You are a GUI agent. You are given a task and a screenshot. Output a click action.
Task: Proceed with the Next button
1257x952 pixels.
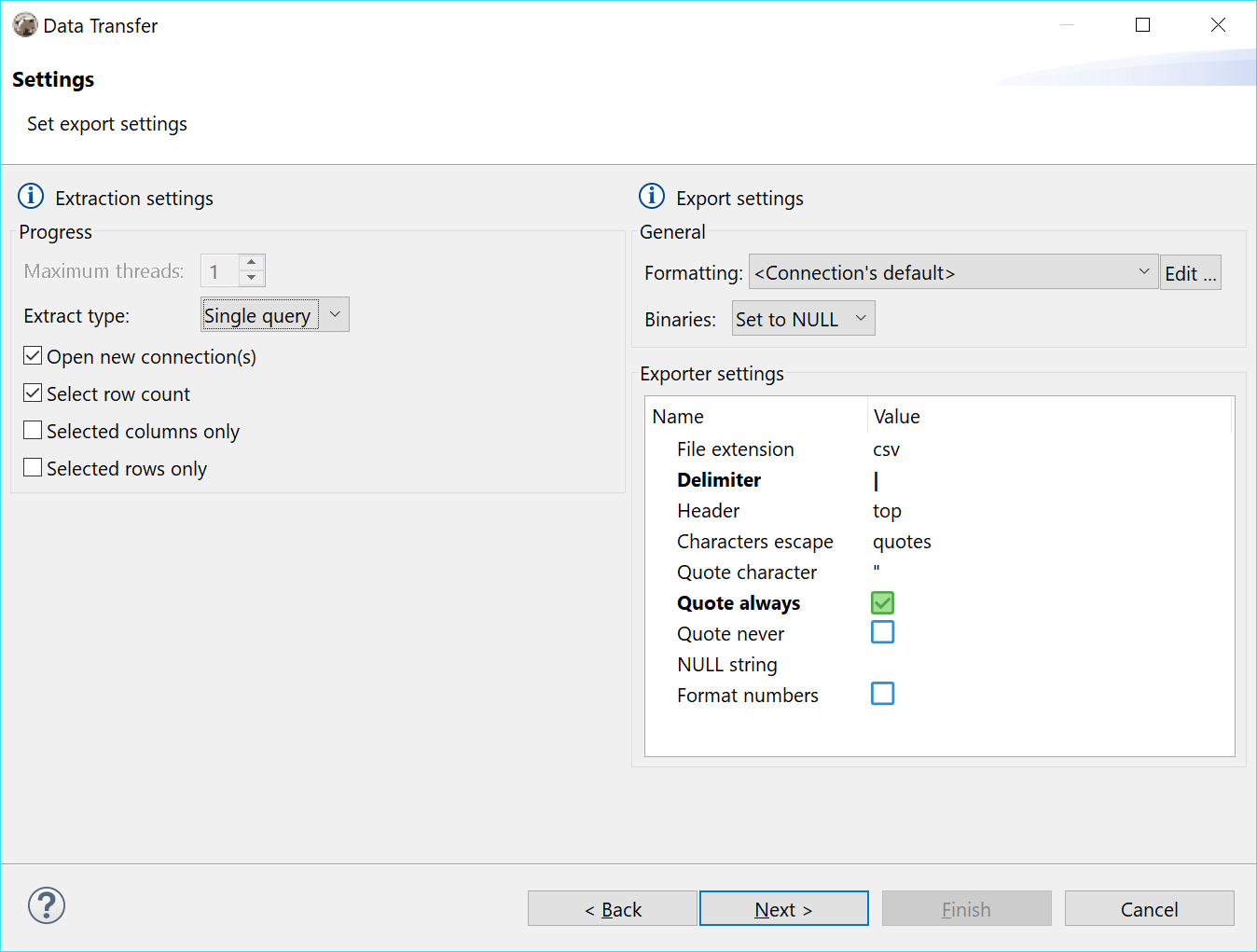point(783,909)
